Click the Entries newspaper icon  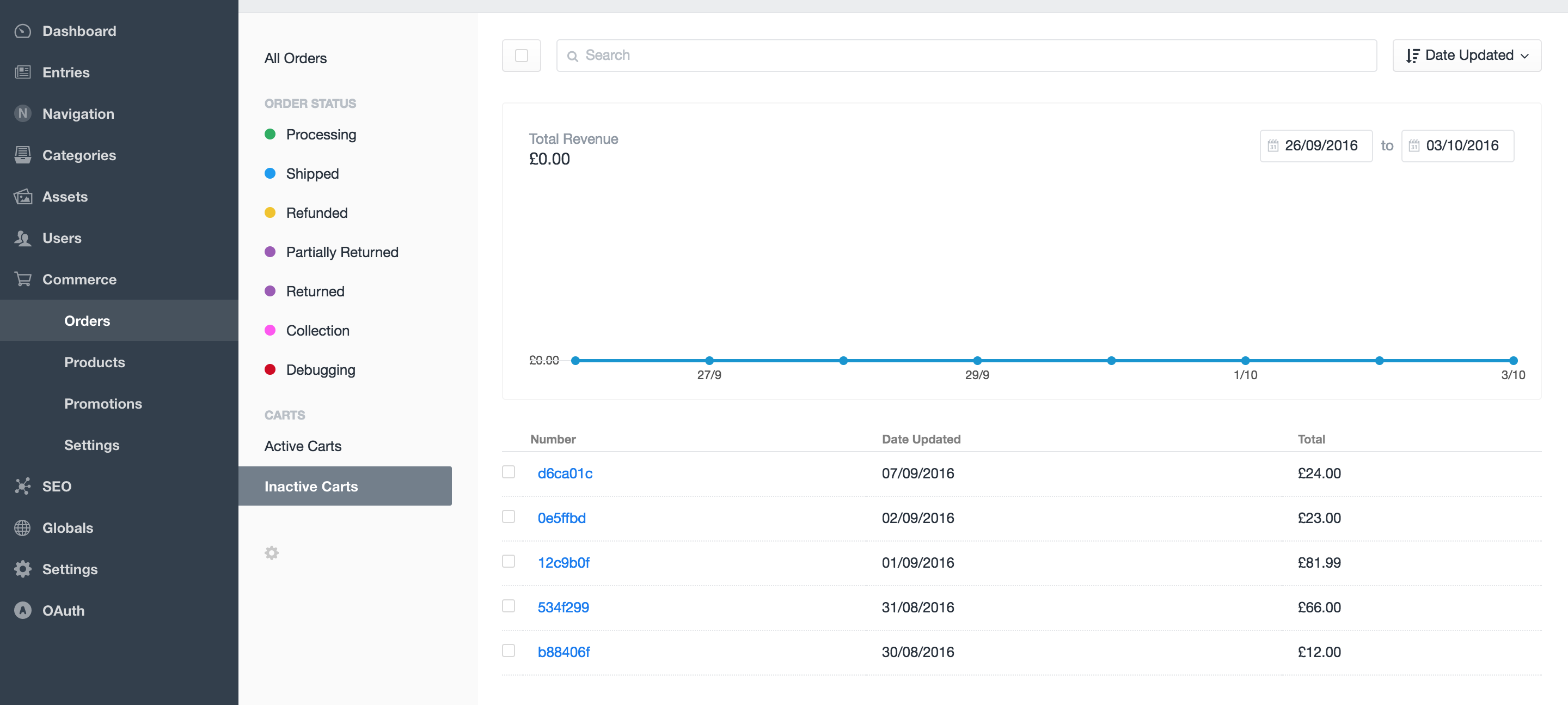pos(22,72)
